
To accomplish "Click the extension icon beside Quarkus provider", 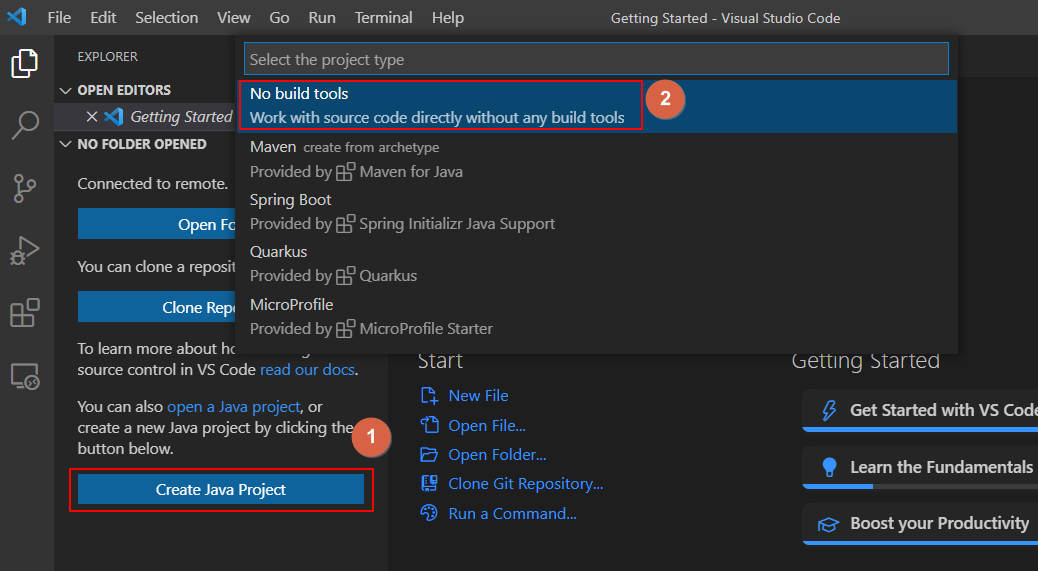I will (x=345, y=276).
